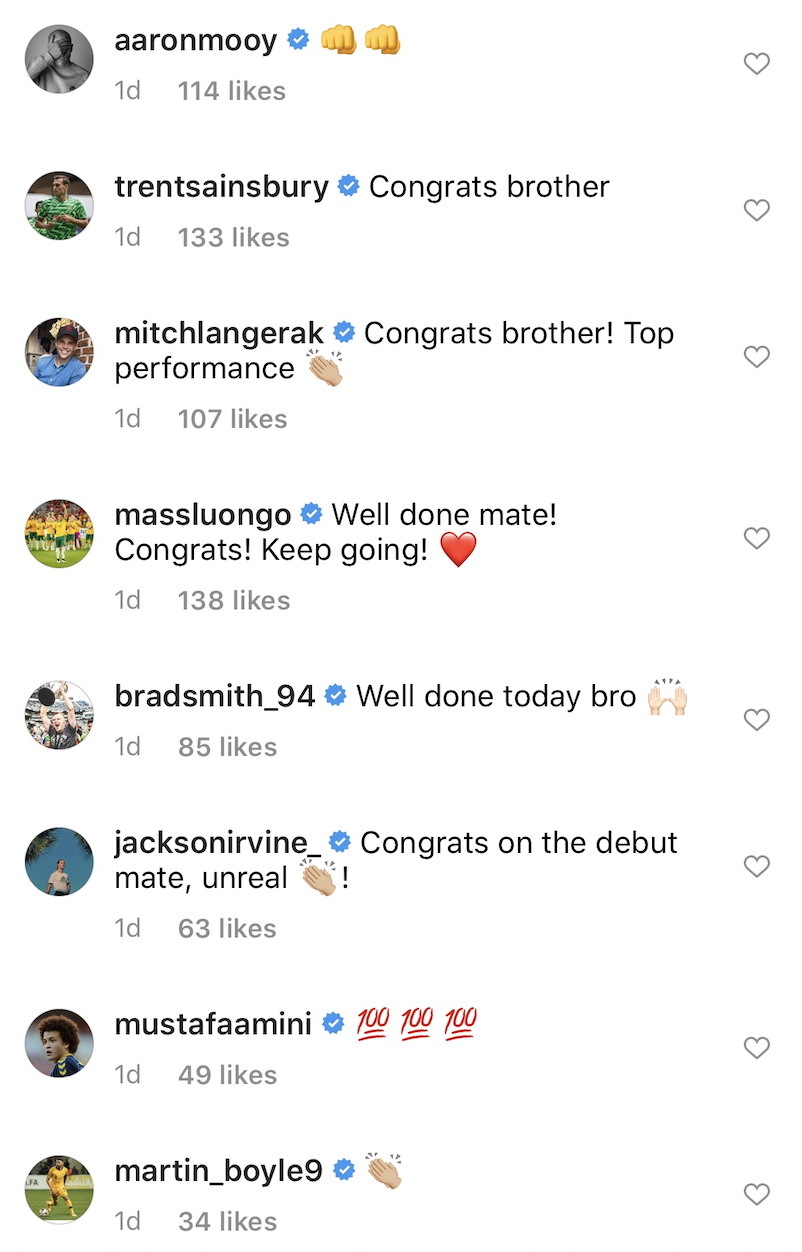View the 114 likes on aaronmooy's comment
The height and width of the screenshot is (1252, 802).
232,91
